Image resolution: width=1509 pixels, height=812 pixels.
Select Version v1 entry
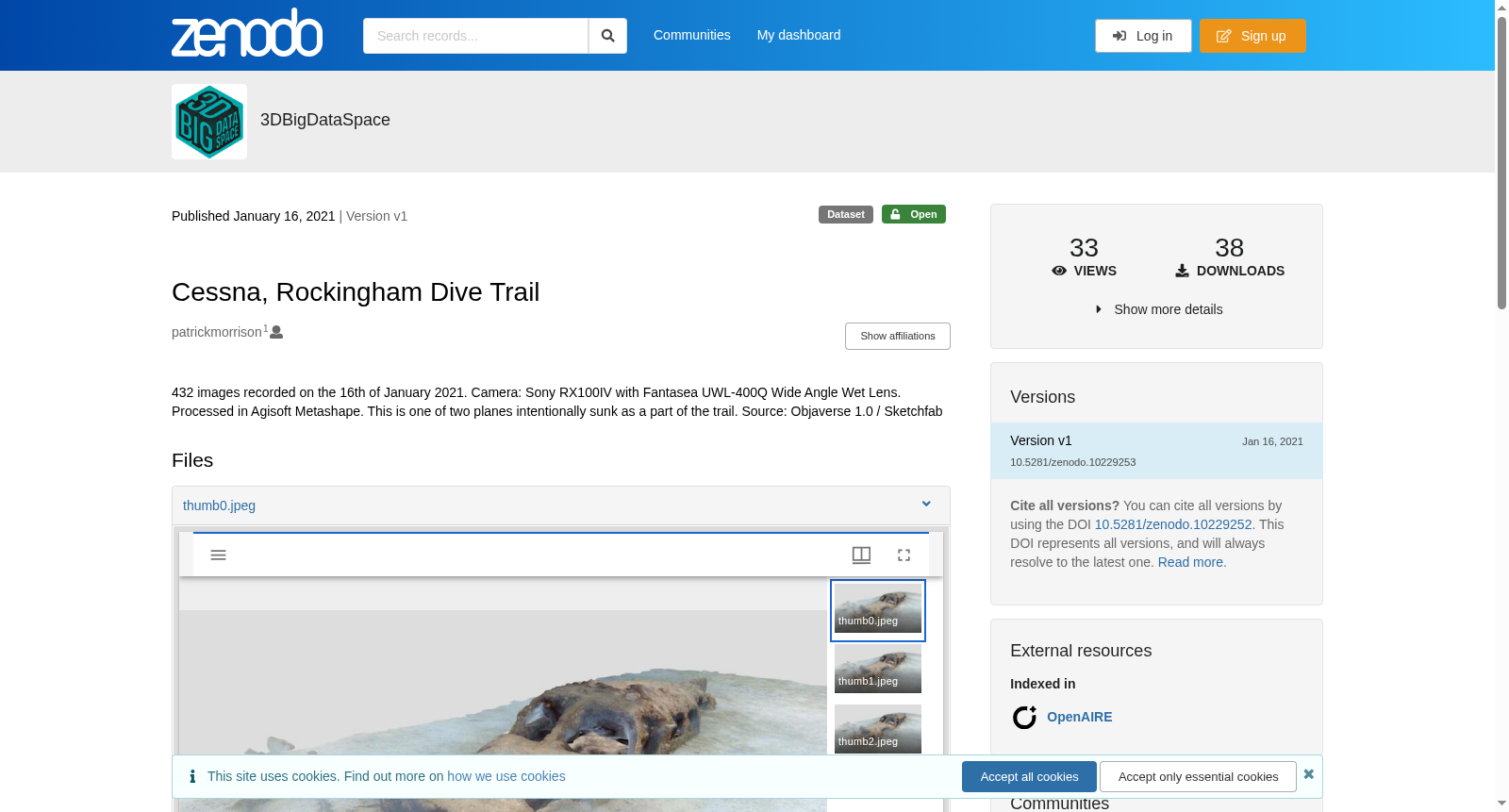point(1156,451)
